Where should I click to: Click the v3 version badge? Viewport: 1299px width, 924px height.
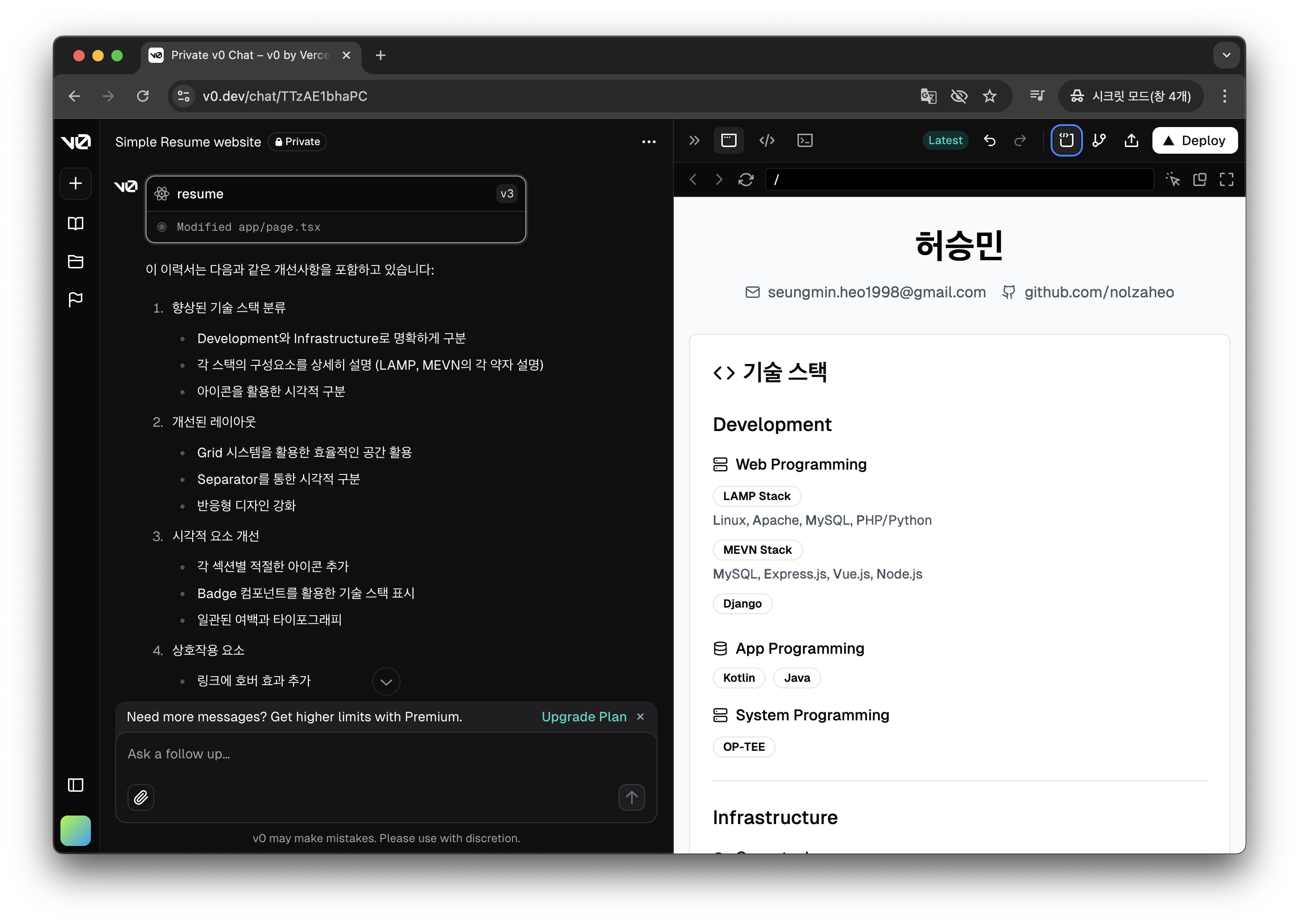506,194
